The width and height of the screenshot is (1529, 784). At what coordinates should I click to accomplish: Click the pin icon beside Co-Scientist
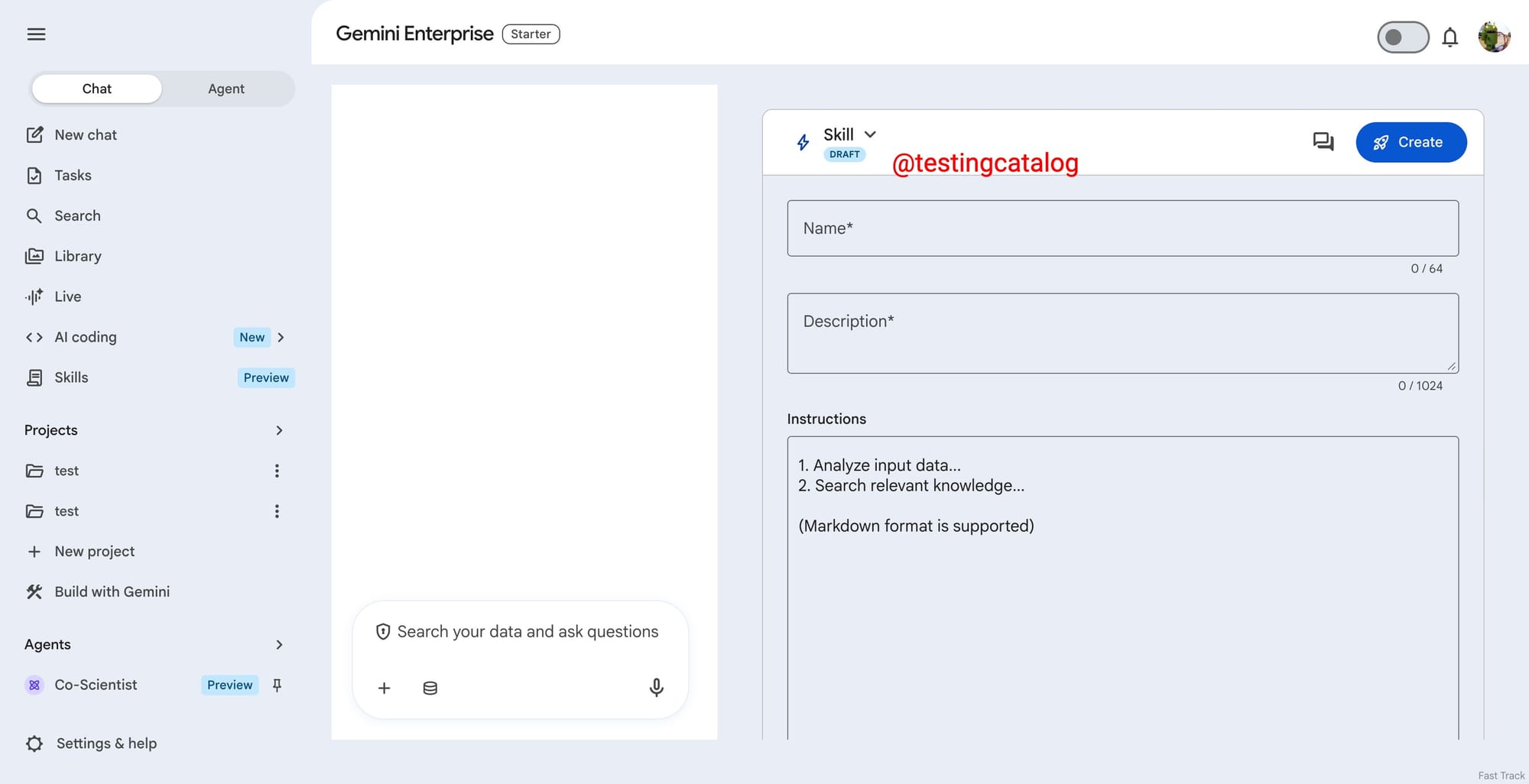(277, 685)
